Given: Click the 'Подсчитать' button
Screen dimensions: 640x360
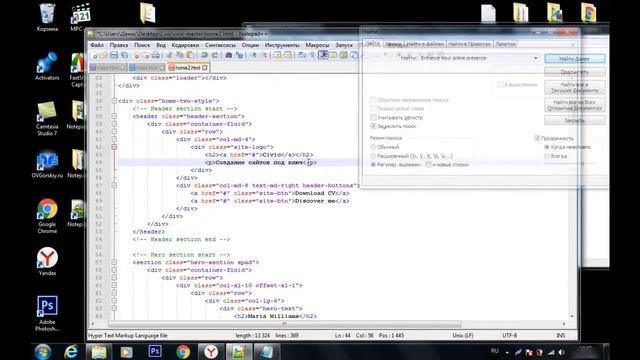Looking at the screenshot, I should click(574, 72).
